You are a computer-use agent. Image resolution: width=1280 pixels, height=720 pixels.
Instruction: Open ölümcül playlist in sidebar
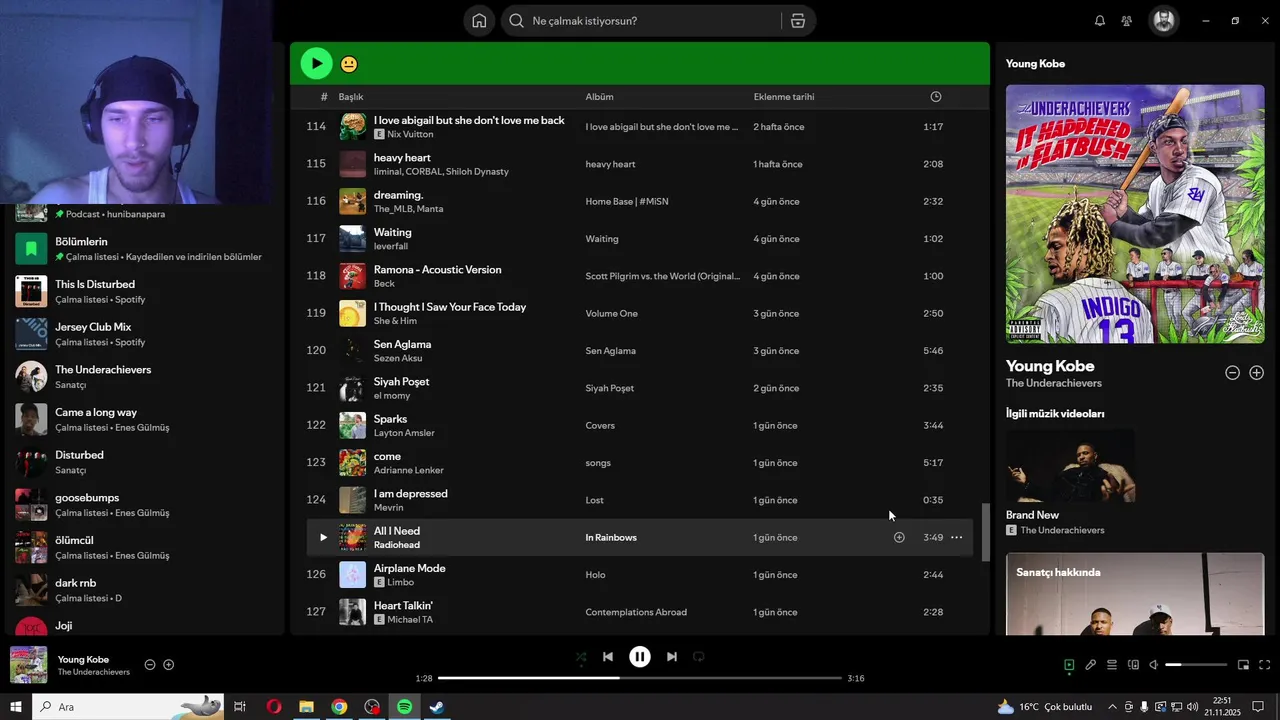143,547
